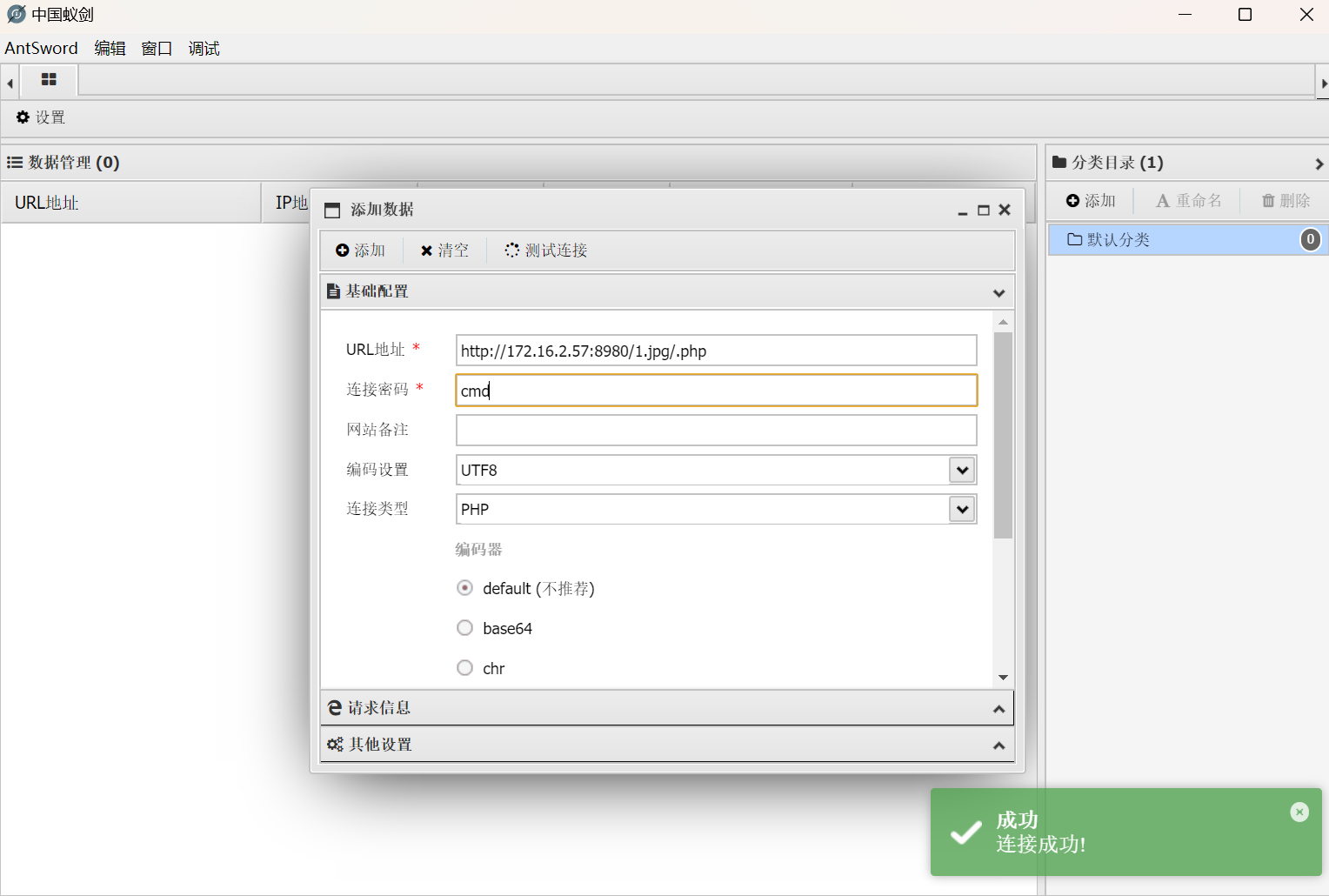Image resolution: width=1329 pixels, height=896 pixels.
Task: Select the chr encoder option
Action: tap(465, 668)
